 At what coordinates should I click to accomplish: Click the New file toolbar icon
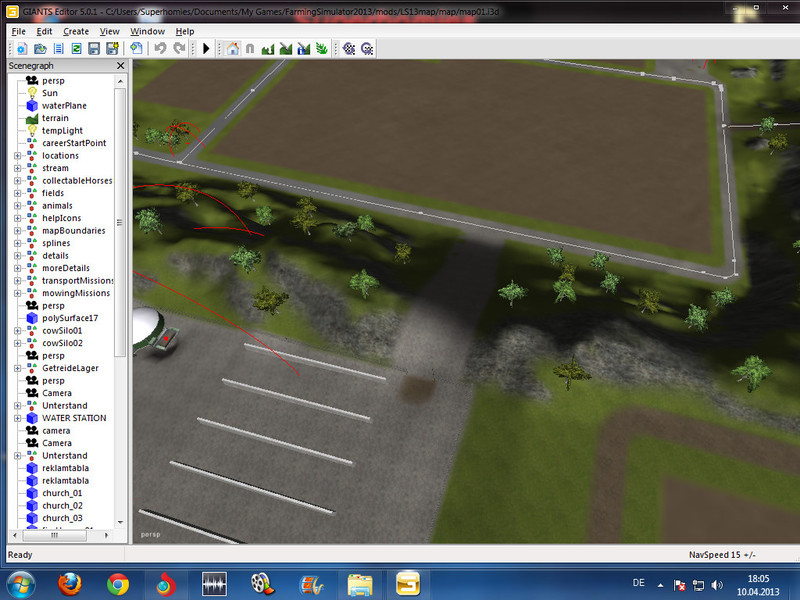(x=22, y=48)
